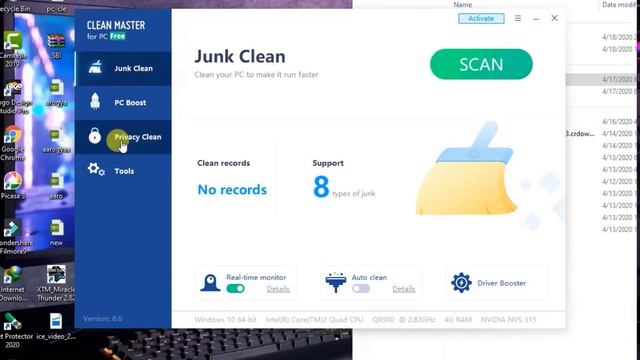Turn off the Real-time monitor switch
The width and height of the screenshot is (640, 360).
pyautogui.click(x=236, y=289)
